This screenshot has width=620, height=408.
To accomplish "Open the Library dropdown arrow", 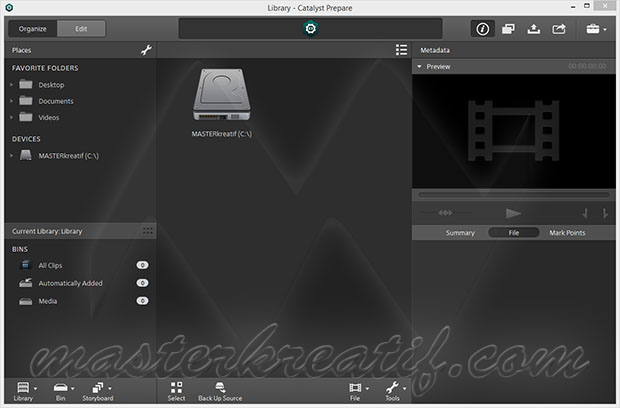I will point(36,389).
